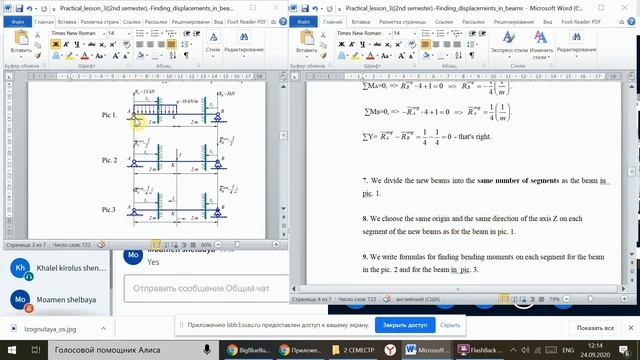Save the document in the left Word window
Viewport: 640px width, 360px height.
point(19,9)
